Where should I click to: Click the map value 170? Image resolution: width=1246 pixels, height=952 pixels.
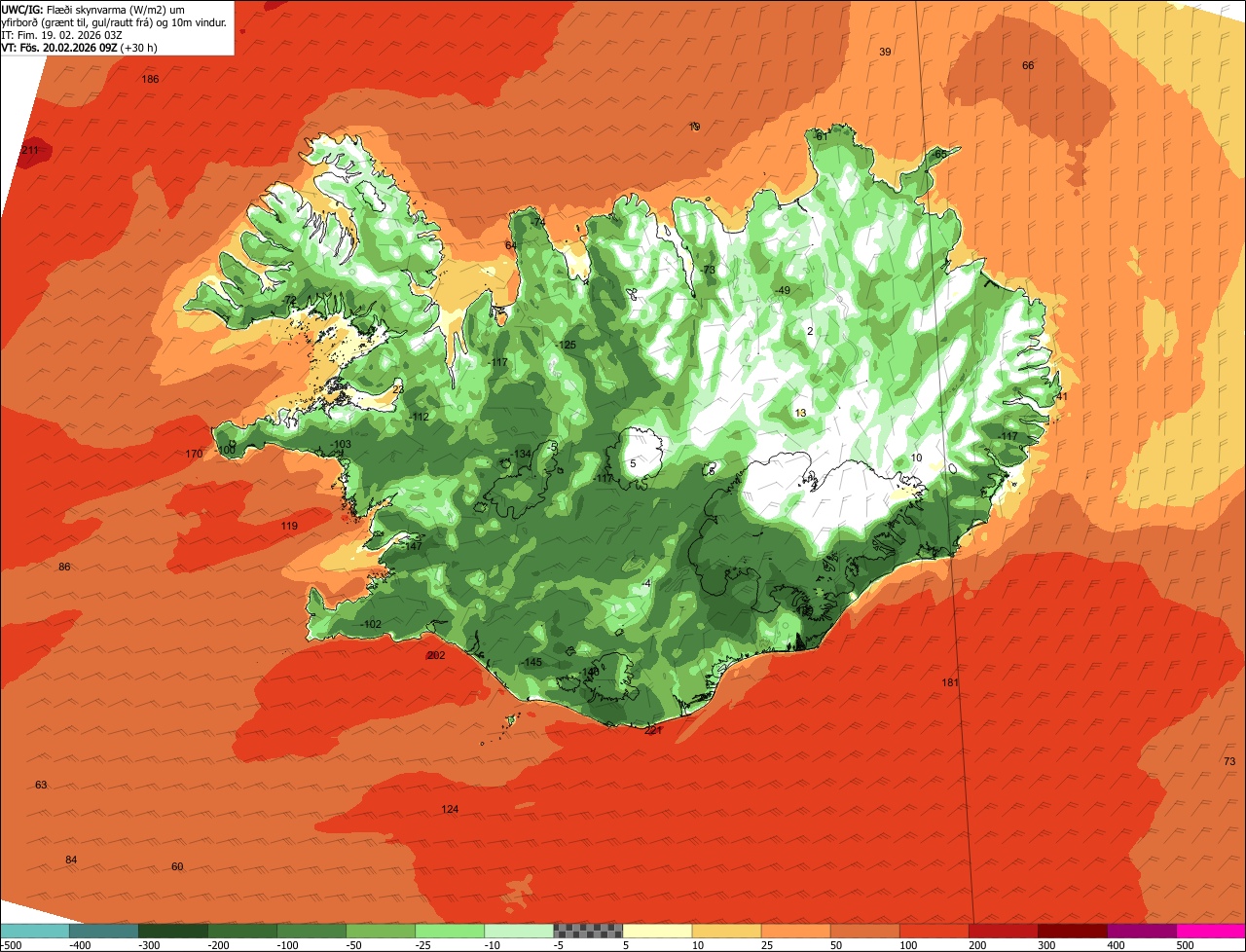point(195,454)
